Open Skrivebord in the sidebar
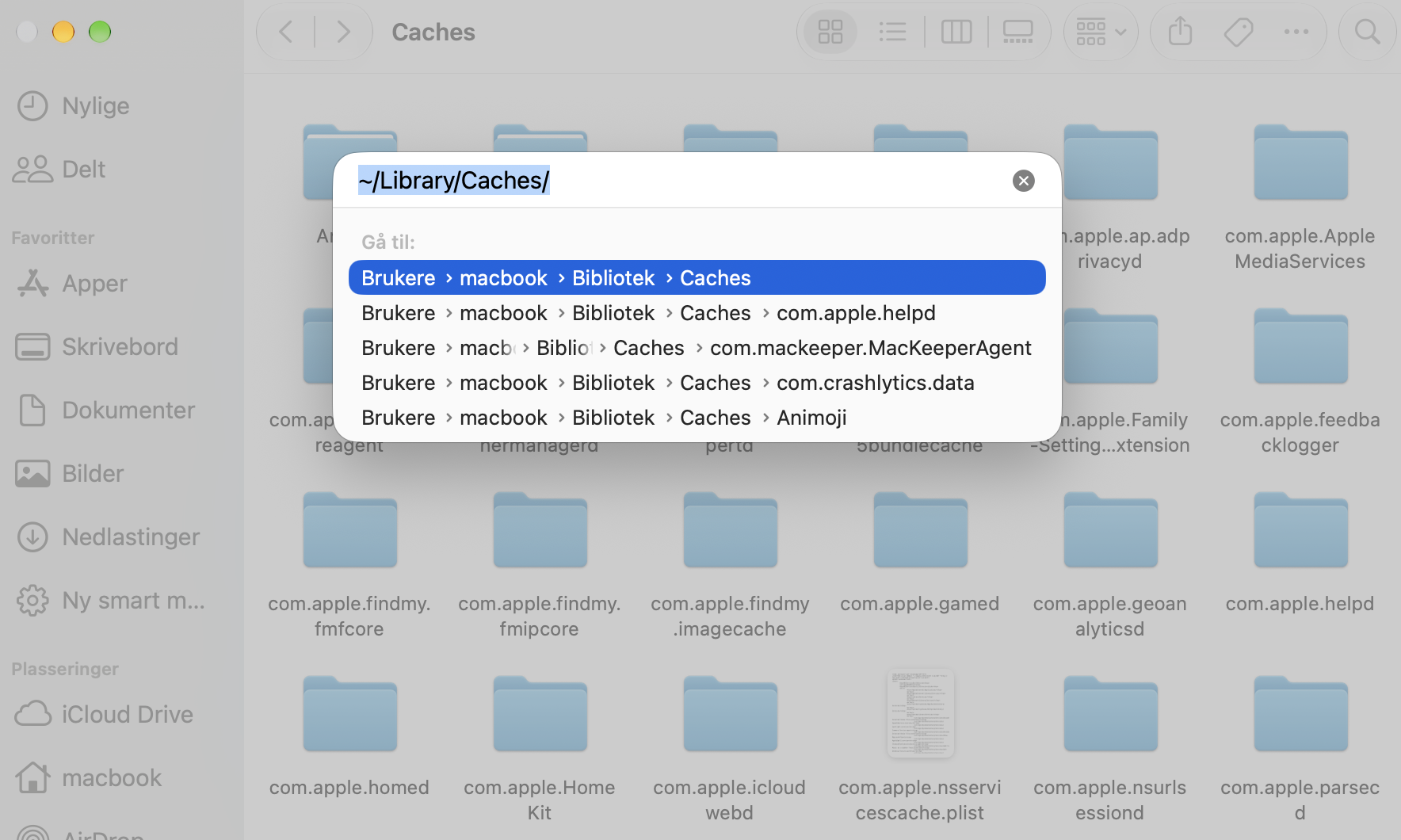Image resolution: width=1401 pixels, height=840 pixels. (x=97, y=347)
